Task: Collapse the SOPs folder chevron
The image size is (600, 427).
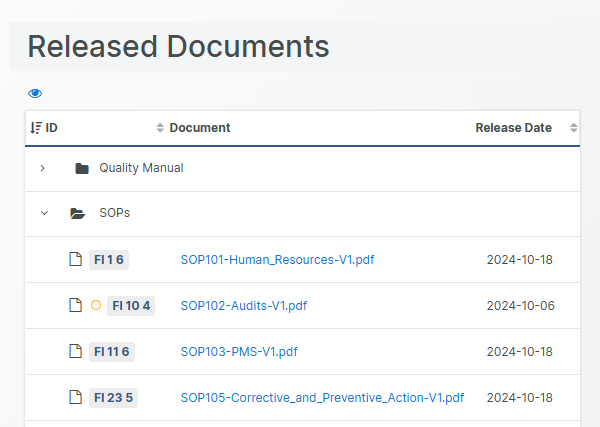Action: click(43, 213)
